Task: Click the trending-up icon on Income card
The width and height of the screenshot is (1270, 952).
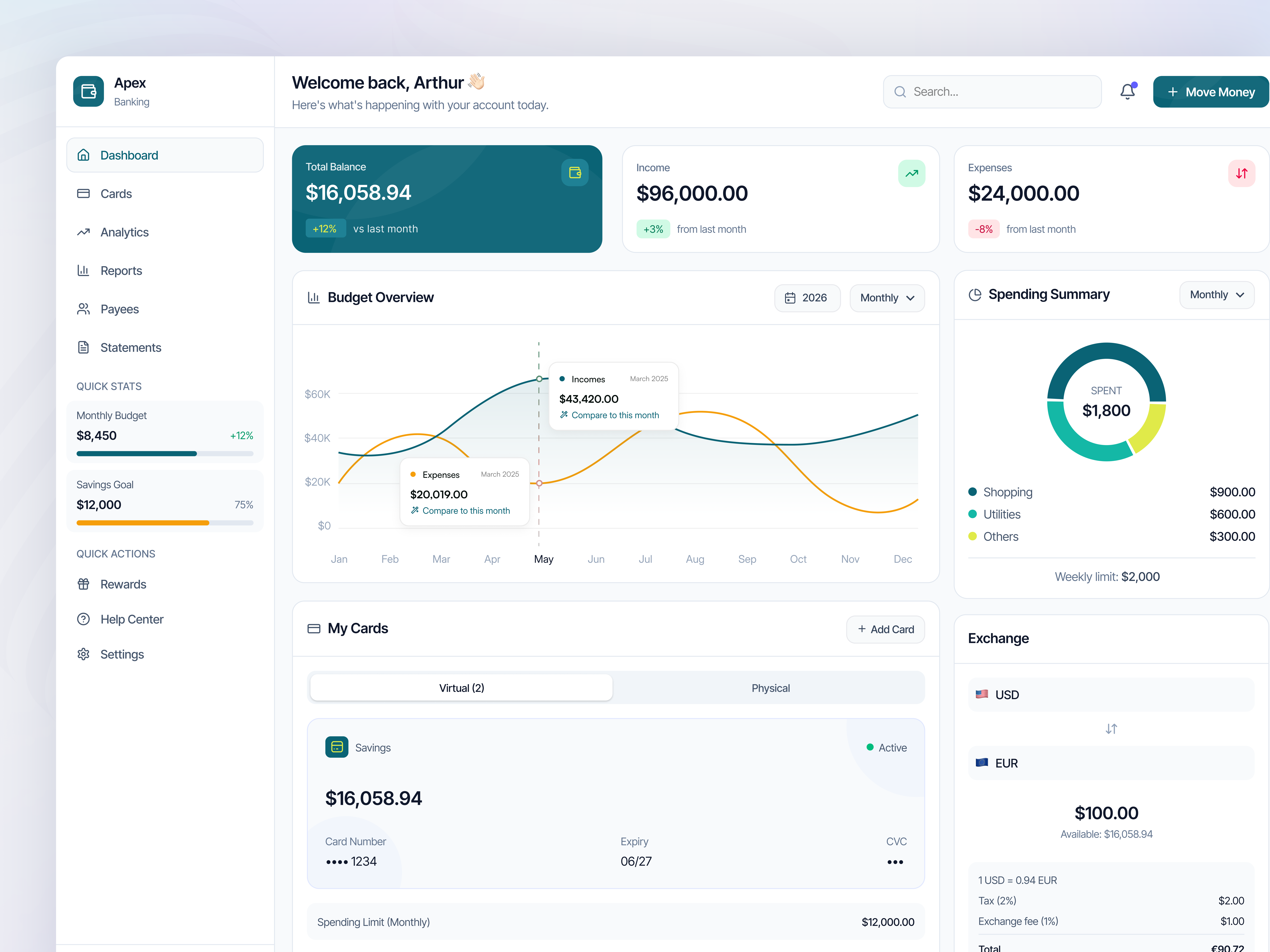Action: (x=912, y=173)
